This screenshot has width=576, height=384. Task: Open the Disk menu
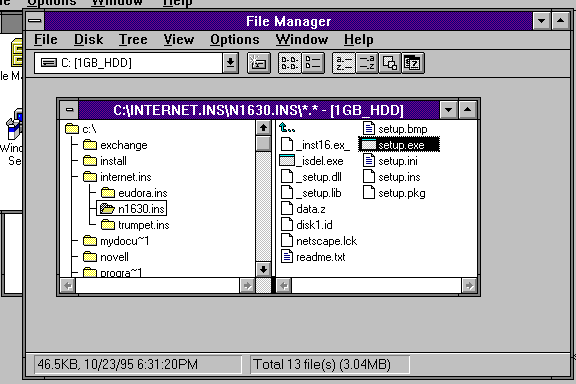pyautogui.click(x=89, y=40)
